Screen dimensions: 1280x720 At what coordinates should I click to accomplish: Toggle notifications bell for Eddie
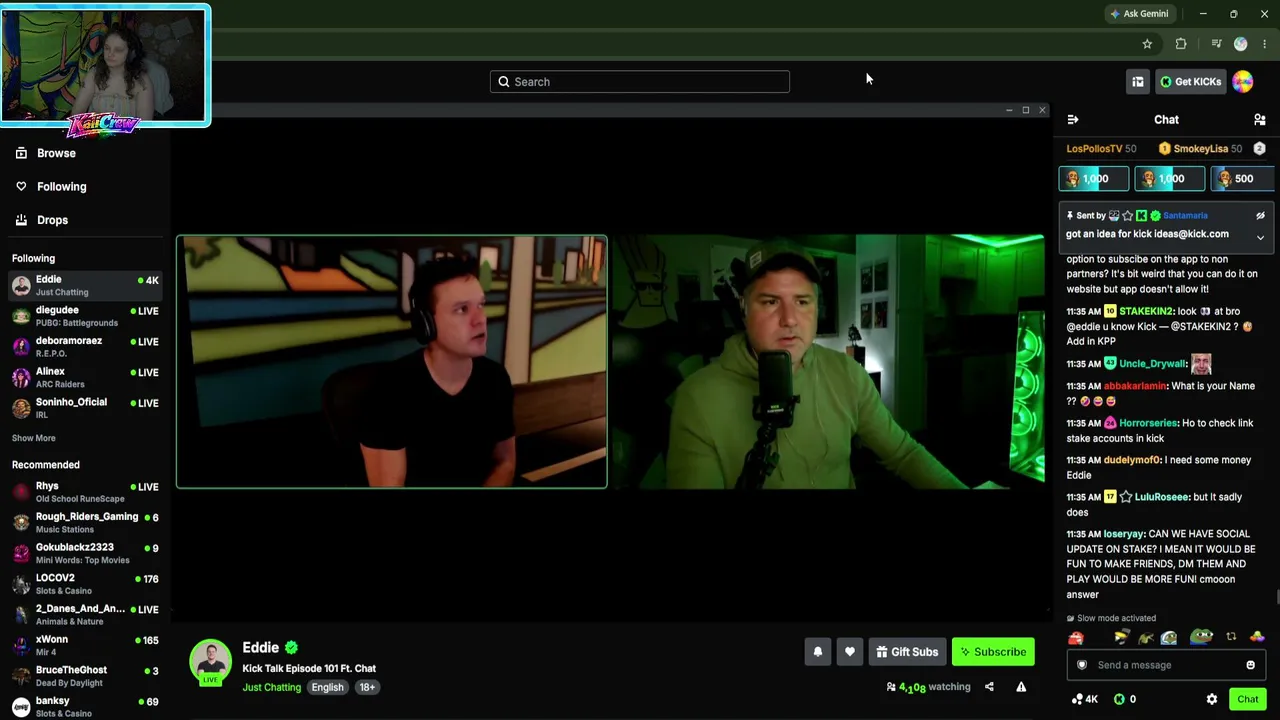(818, 652)
